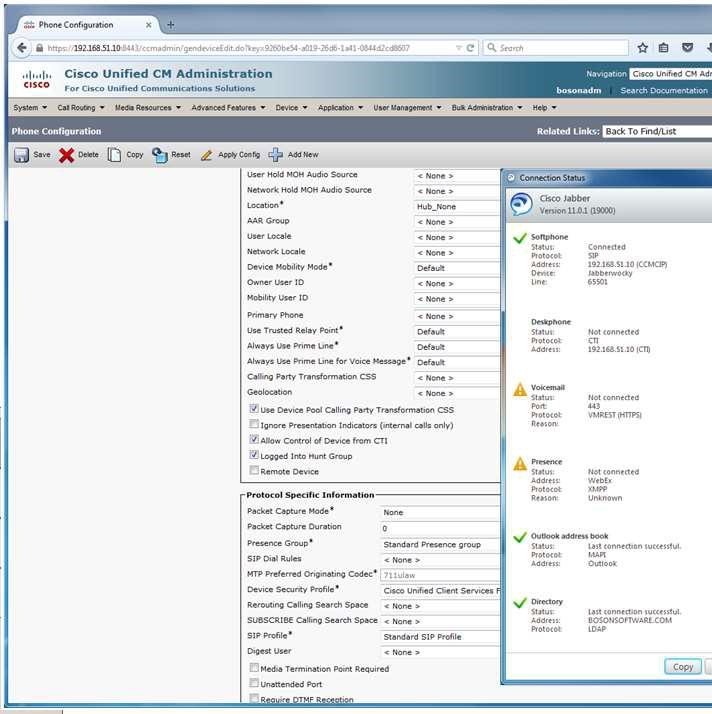Open the Application menu
This screenshot has height=714, width=712.
pos(341,108)
